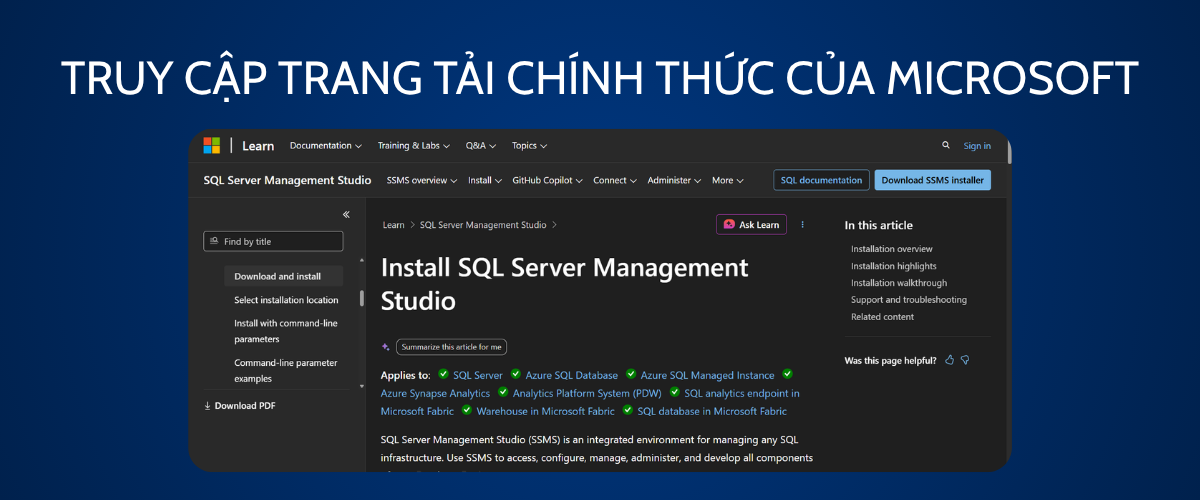Open the Administer dropdown menu
This screenshot has width=1200, height=500.
[x=675, y=181]
